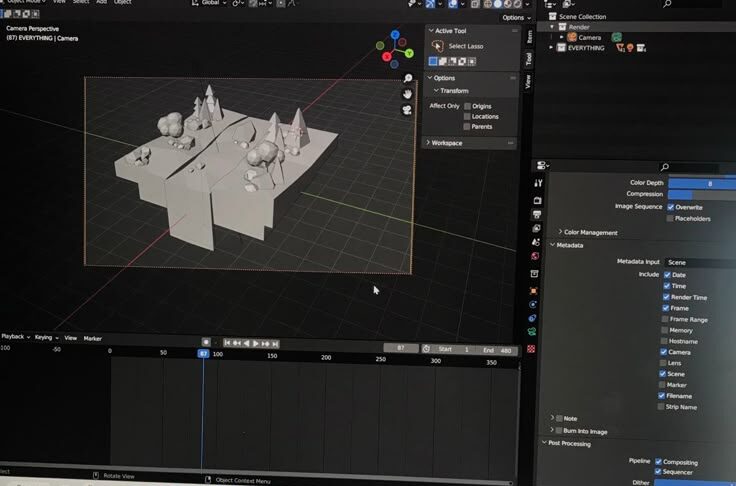
Task: Switch to the Item sidebar tab
Action: (x=528, y=36)
